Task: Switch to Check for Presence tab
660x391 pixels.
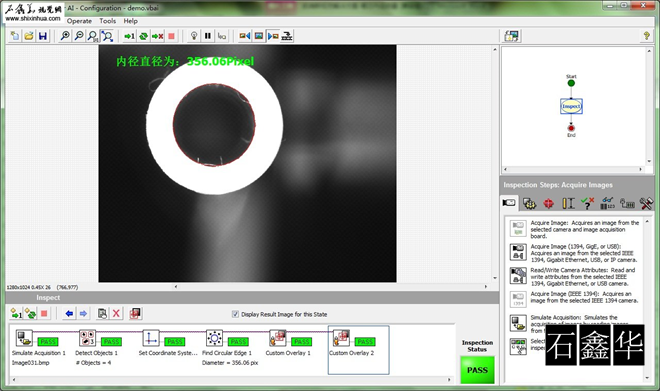Action: pyautogui.click(x=588, y=203)
